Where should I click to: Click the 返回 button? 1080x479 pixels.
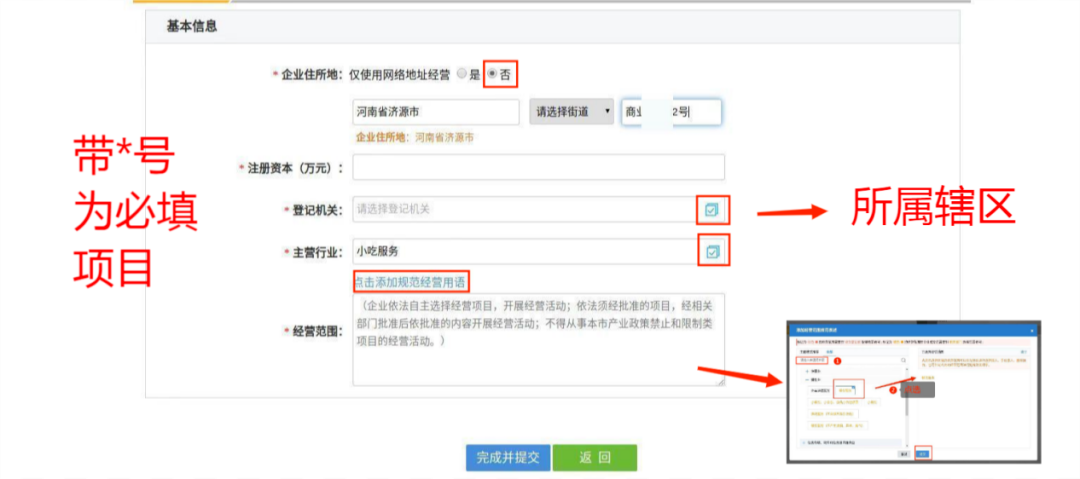595,458
